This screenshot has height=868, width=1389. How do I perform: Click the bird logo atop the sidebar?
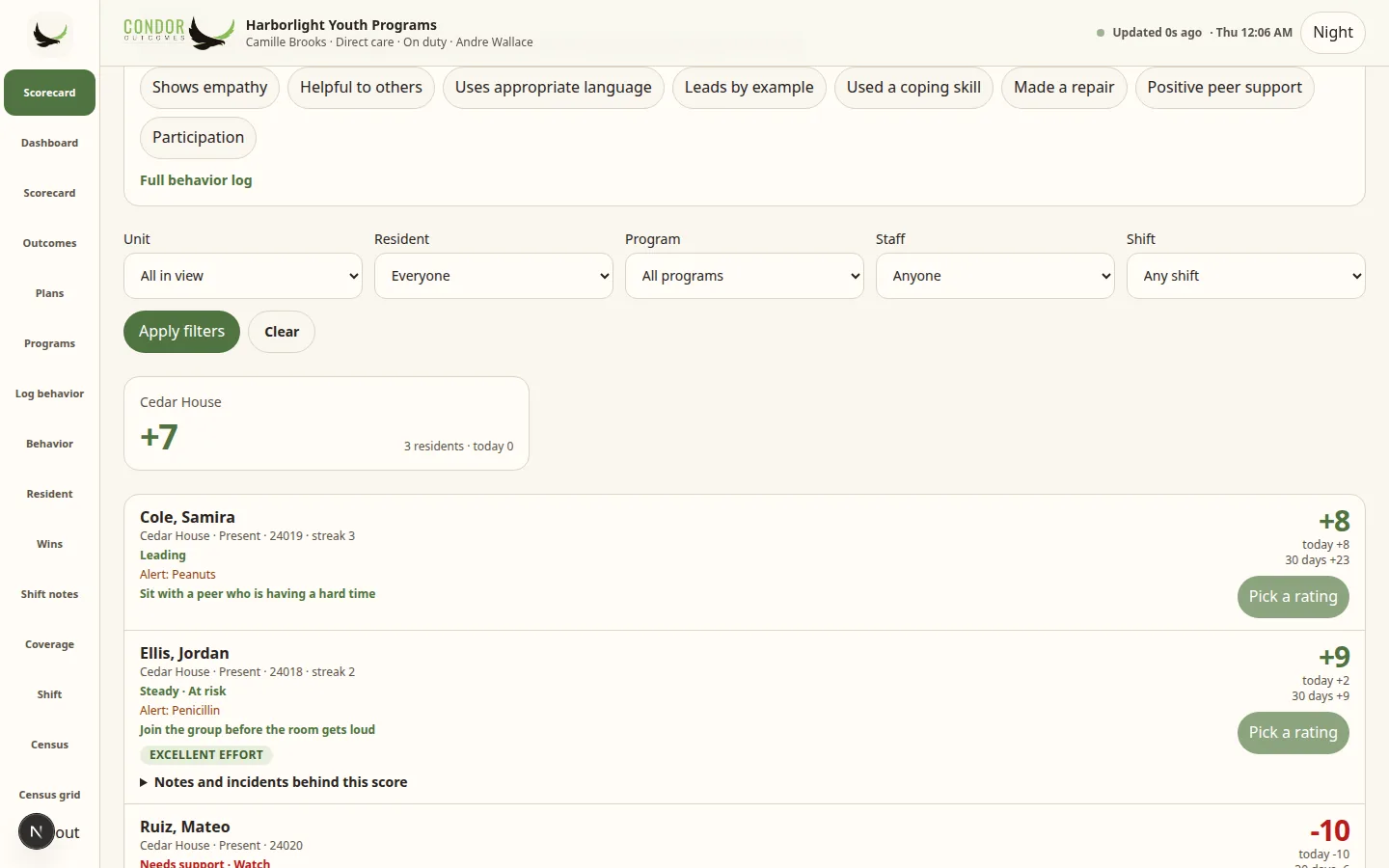point(49,35)
